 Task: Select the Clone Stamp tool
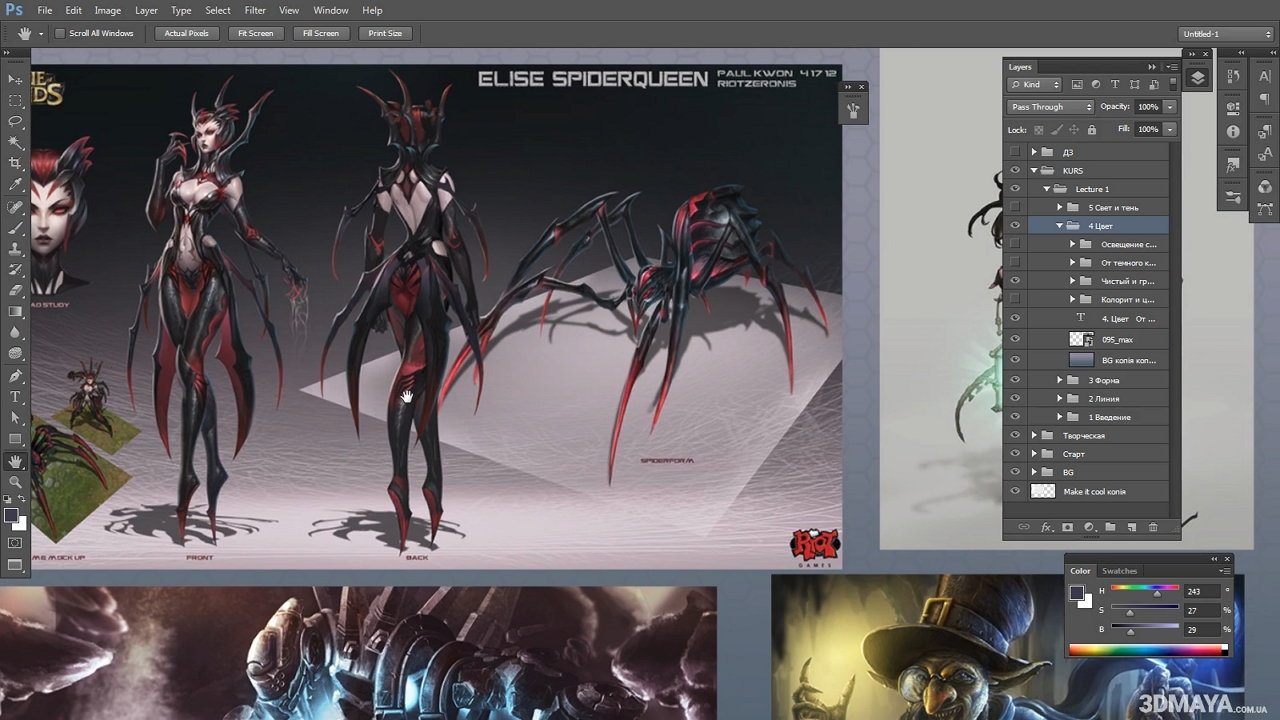click(15, 249)
